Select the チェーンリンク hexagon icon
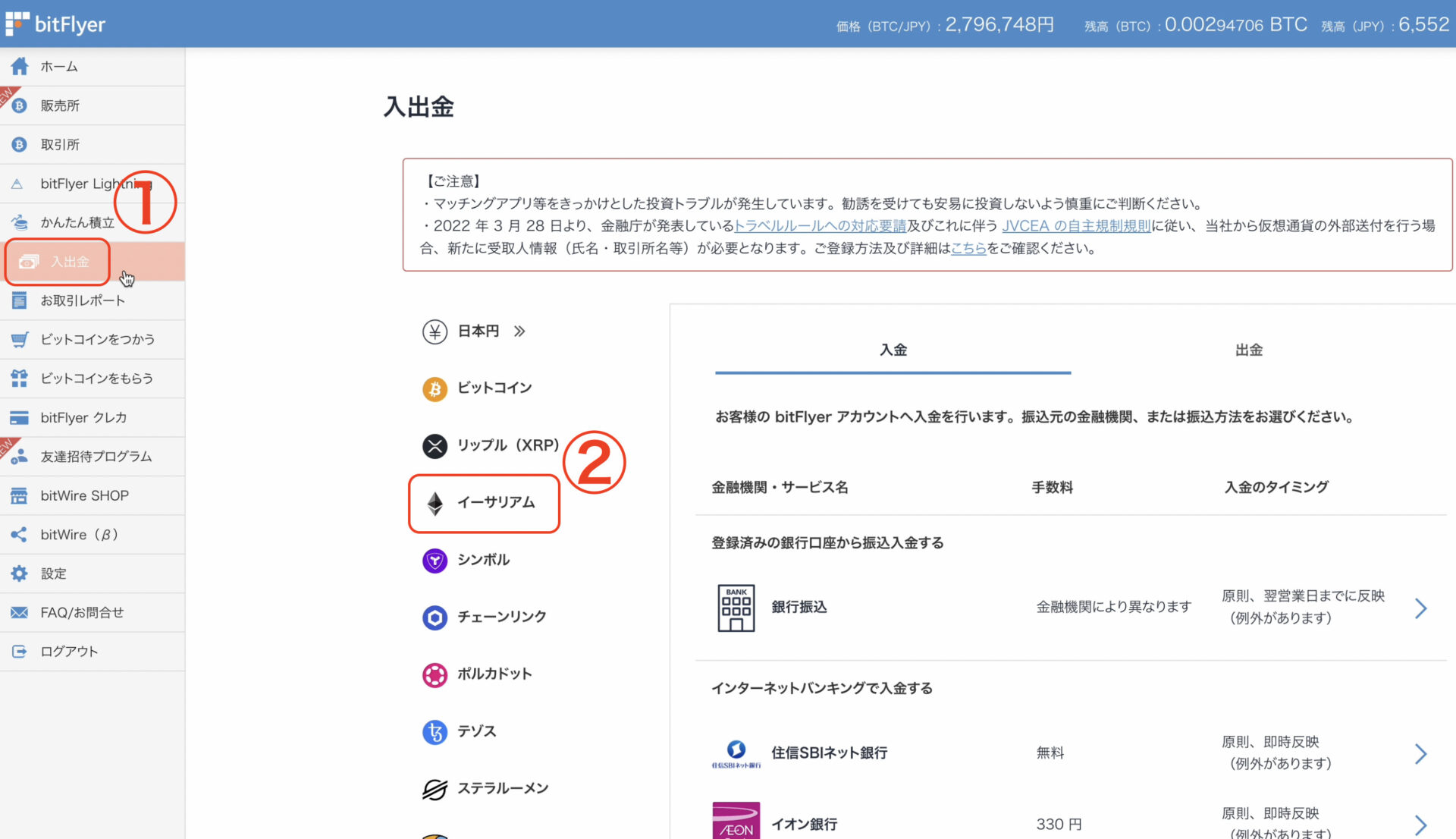Screen dimensions: 1456x839 pos(435,617)
